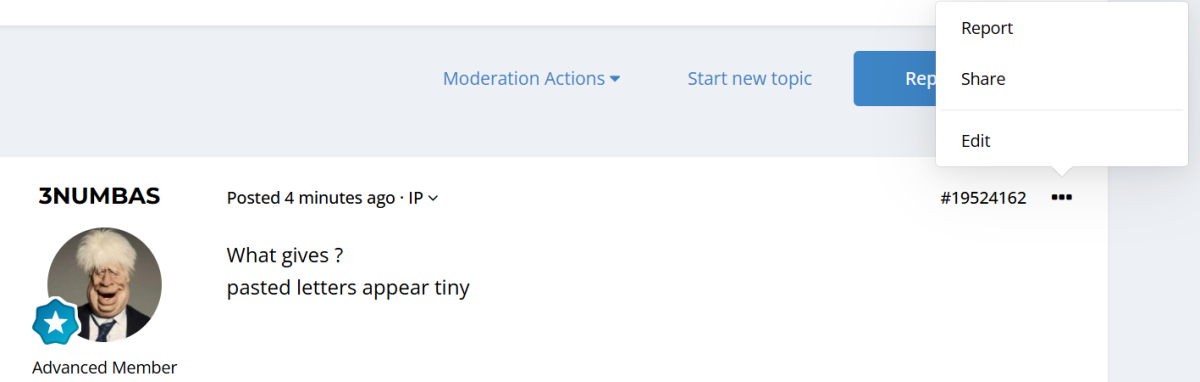Open post permalink #19524162
Image resolution: width=1200 pixels, height=382 pixels.
983,198
